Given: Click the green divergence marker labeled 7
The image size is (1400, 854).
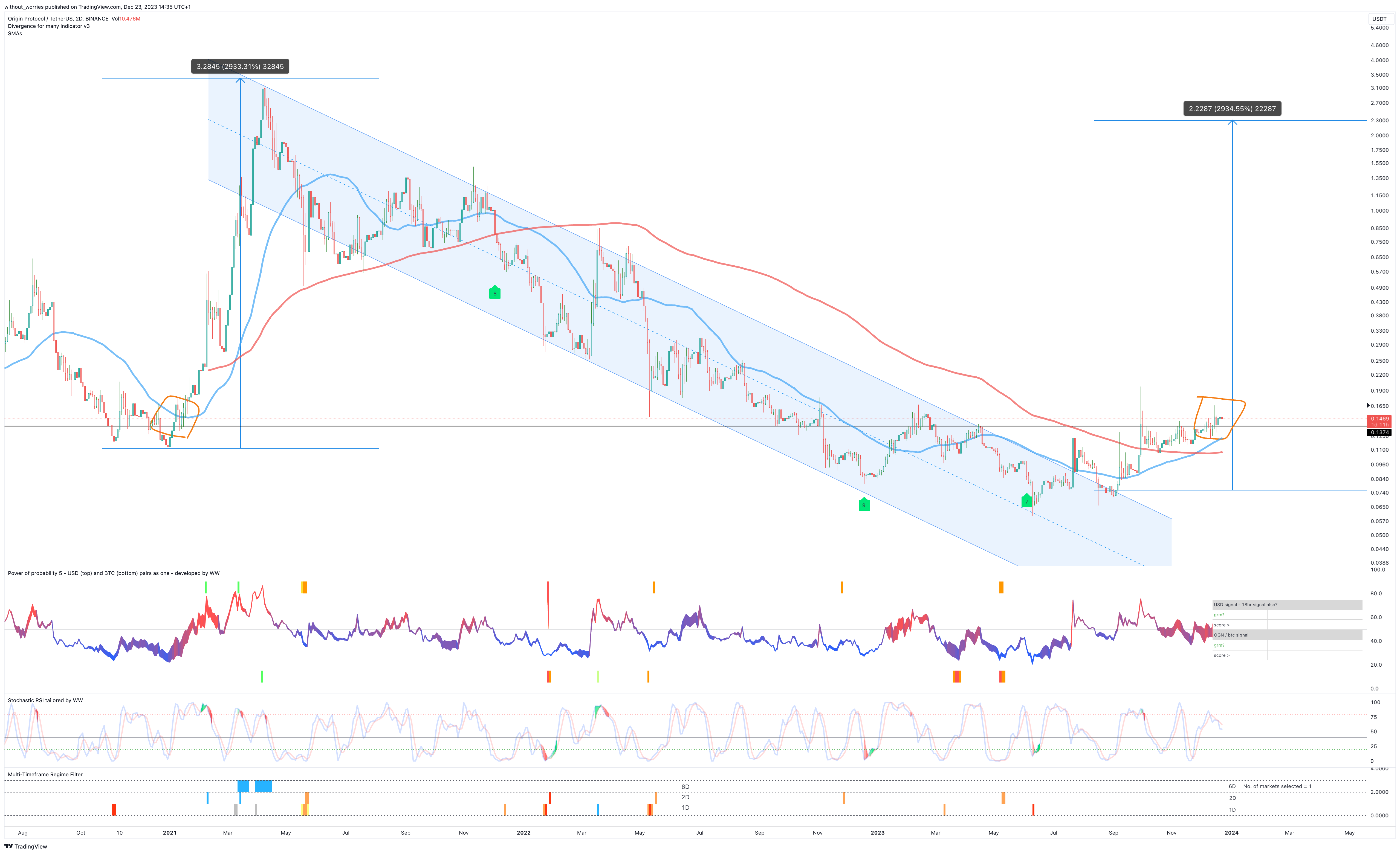Looking at the screenshot, I should point(1027,501).
